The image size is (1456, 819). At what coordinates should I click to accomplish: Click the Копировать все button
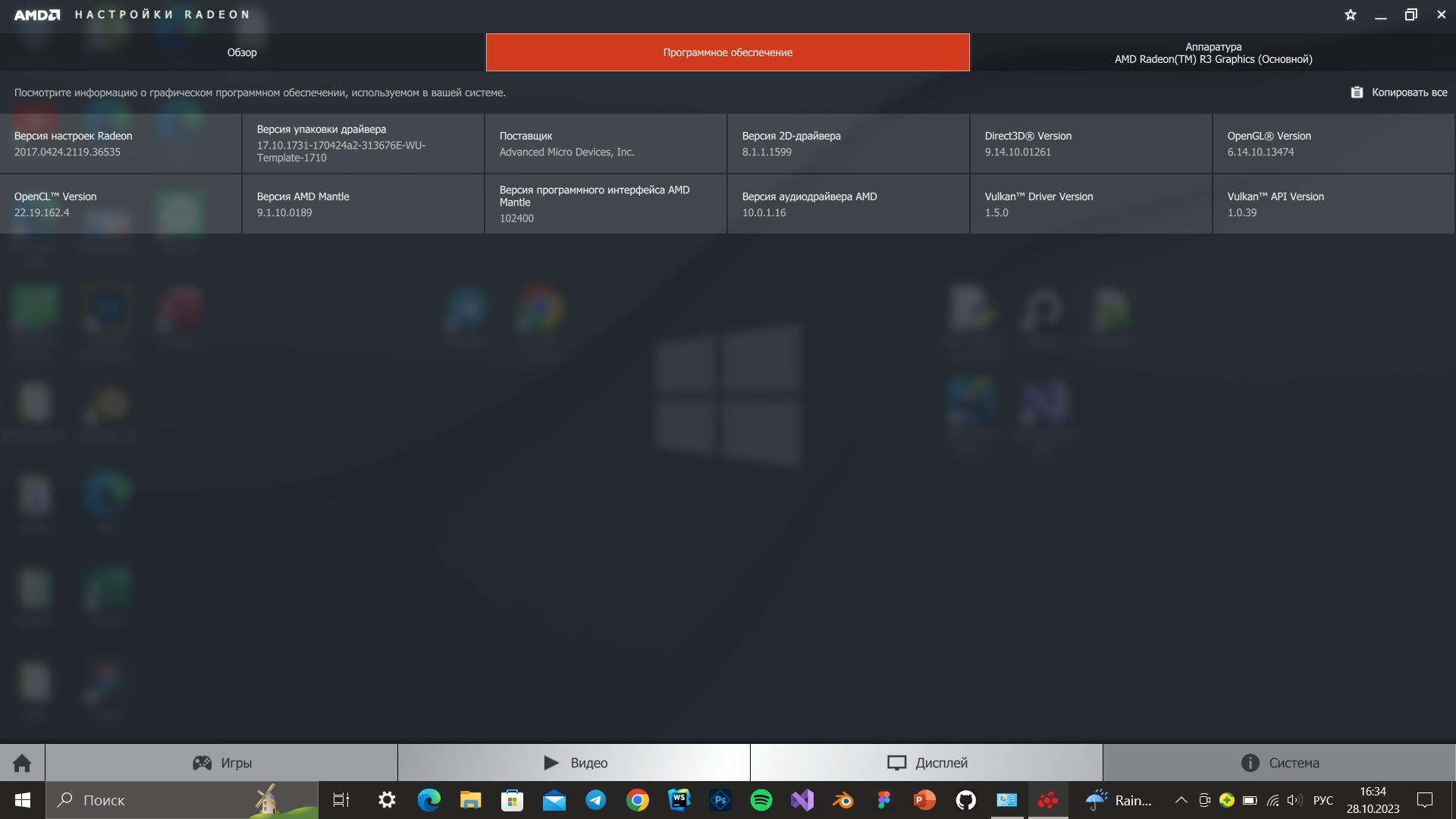click(1399, 93)
